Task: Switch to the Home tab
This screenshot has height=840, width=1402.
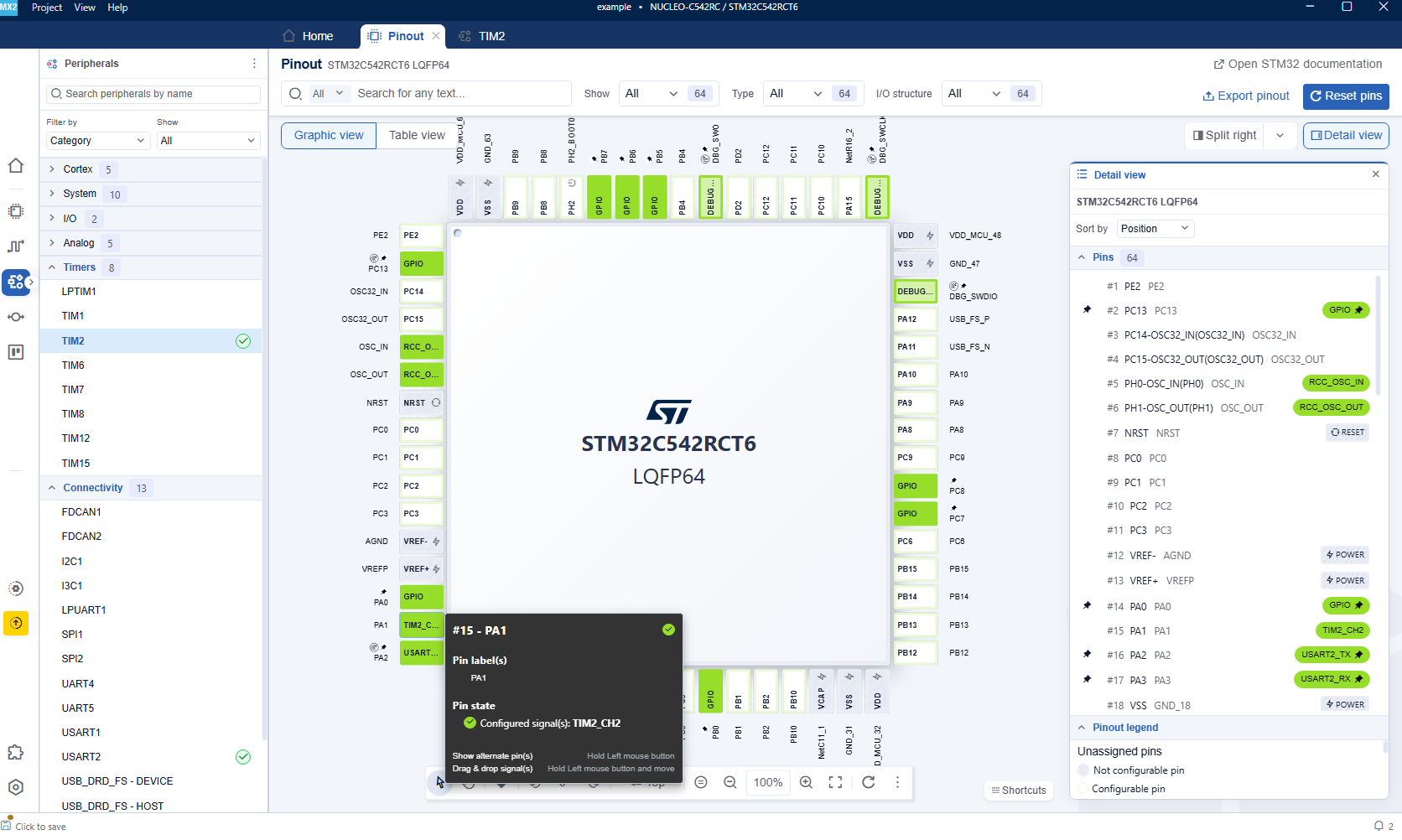Action: coord(308,36)
